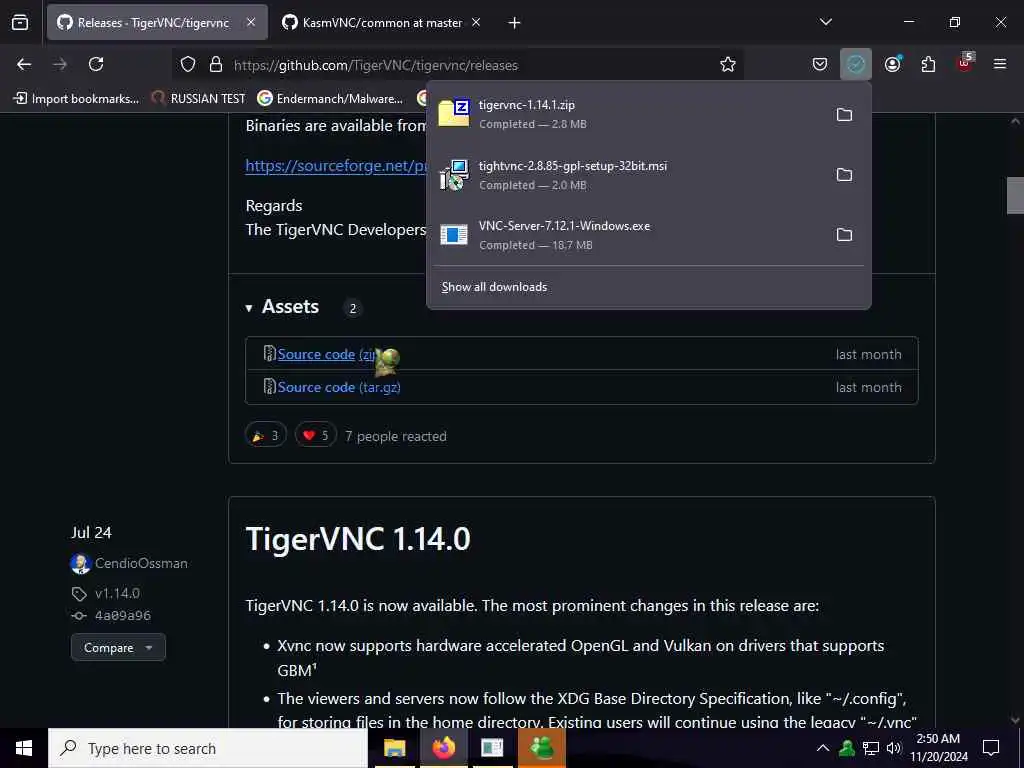Open uBlock Origin extension badge
1024x768 pixels.
coord(965,63)
